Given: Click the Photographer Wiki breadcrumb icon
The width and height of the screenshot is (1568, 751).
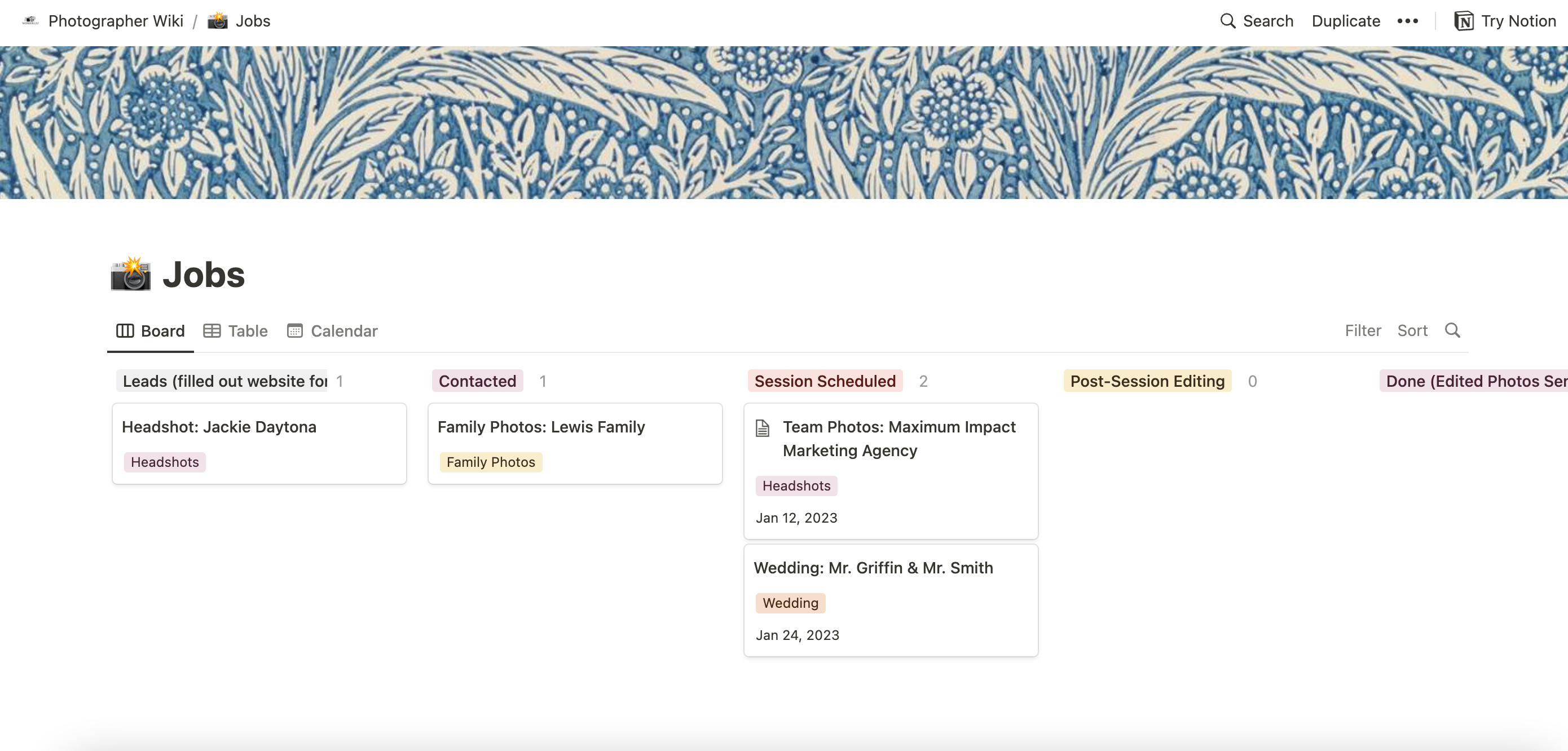Looking at the screenshot, I should click(x=30, y=21).
